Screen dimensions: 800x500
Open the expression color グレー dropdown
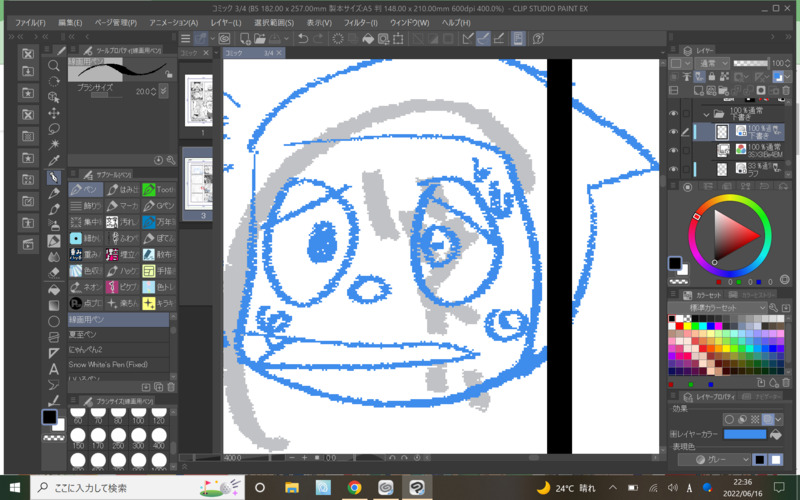click(714, 460)
